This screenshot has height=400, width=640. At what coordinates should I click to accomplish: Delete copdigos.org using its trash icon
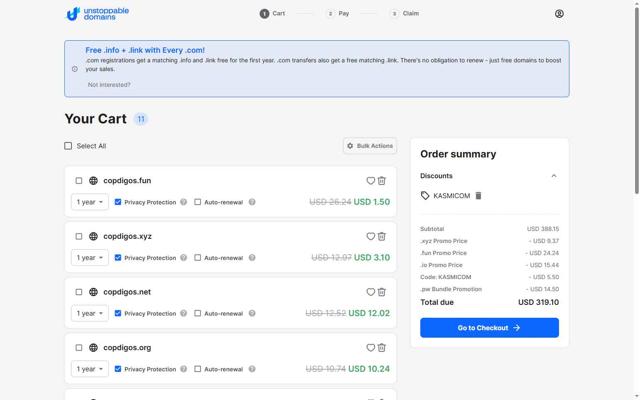coord(382,347)
